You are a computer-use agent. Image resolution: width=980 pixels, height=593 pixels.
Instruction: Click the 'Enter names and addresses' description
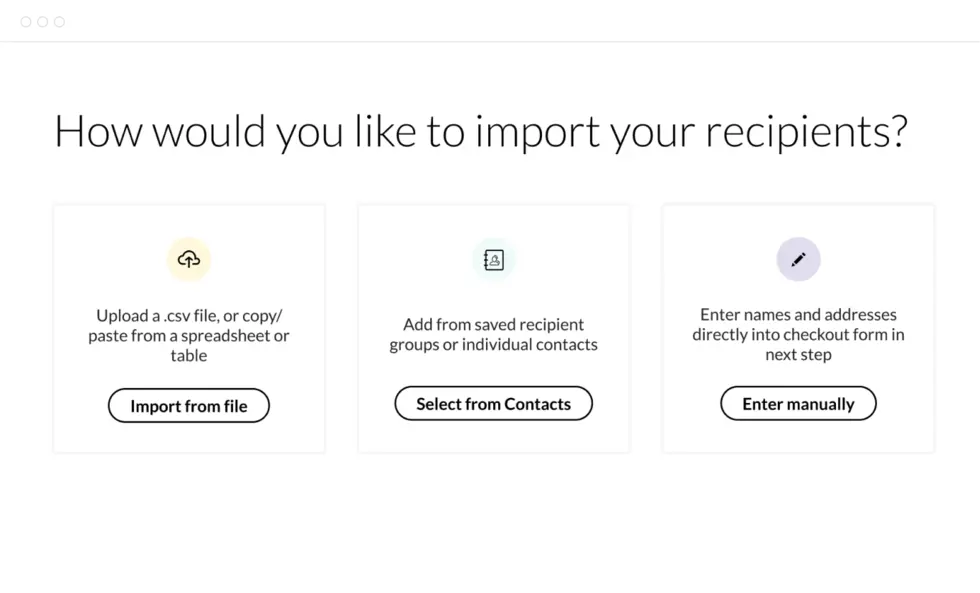[x=798, y=334]
